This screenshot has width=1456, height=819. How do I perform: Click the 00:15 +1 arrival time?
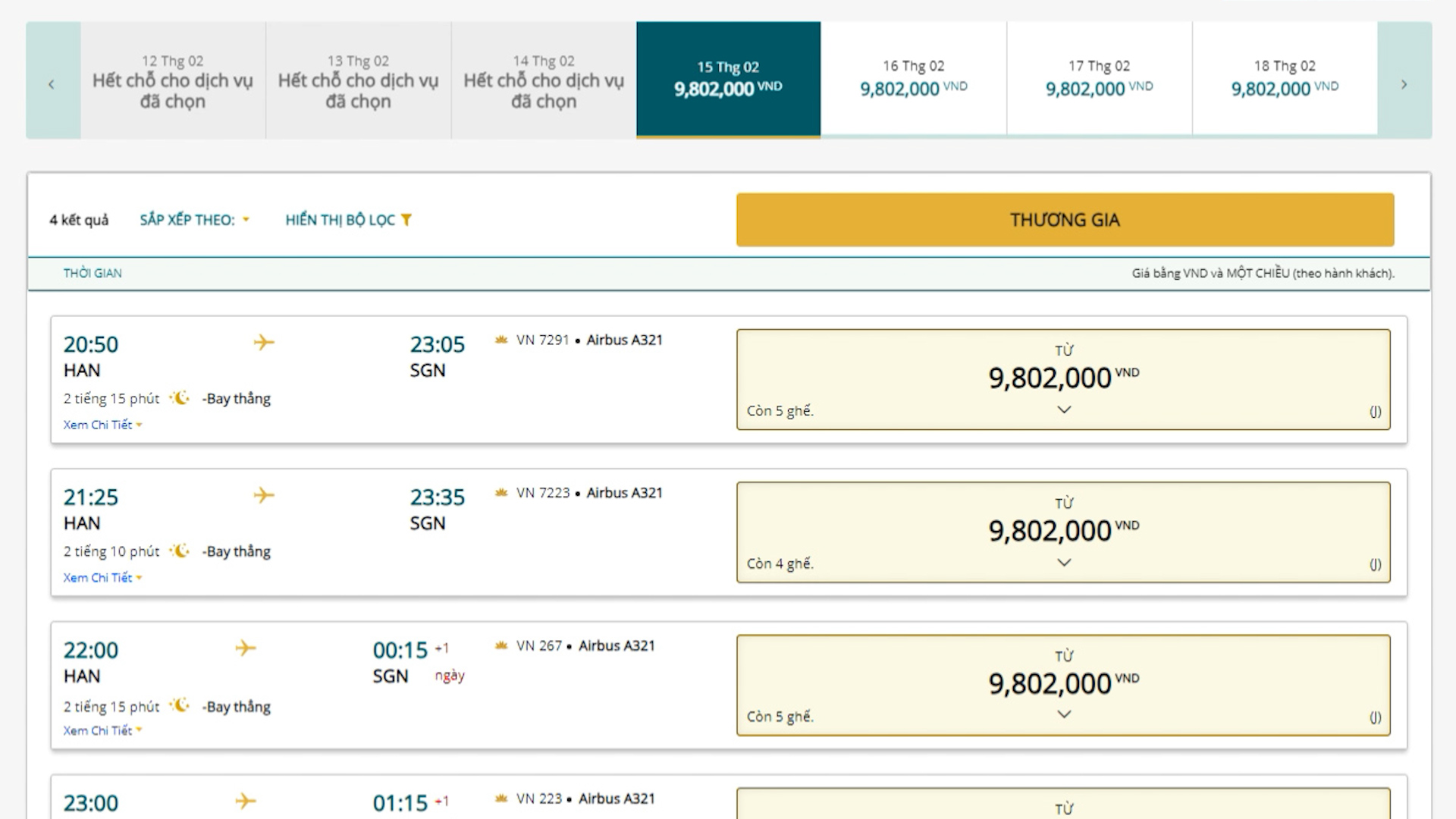click(410, 650)
